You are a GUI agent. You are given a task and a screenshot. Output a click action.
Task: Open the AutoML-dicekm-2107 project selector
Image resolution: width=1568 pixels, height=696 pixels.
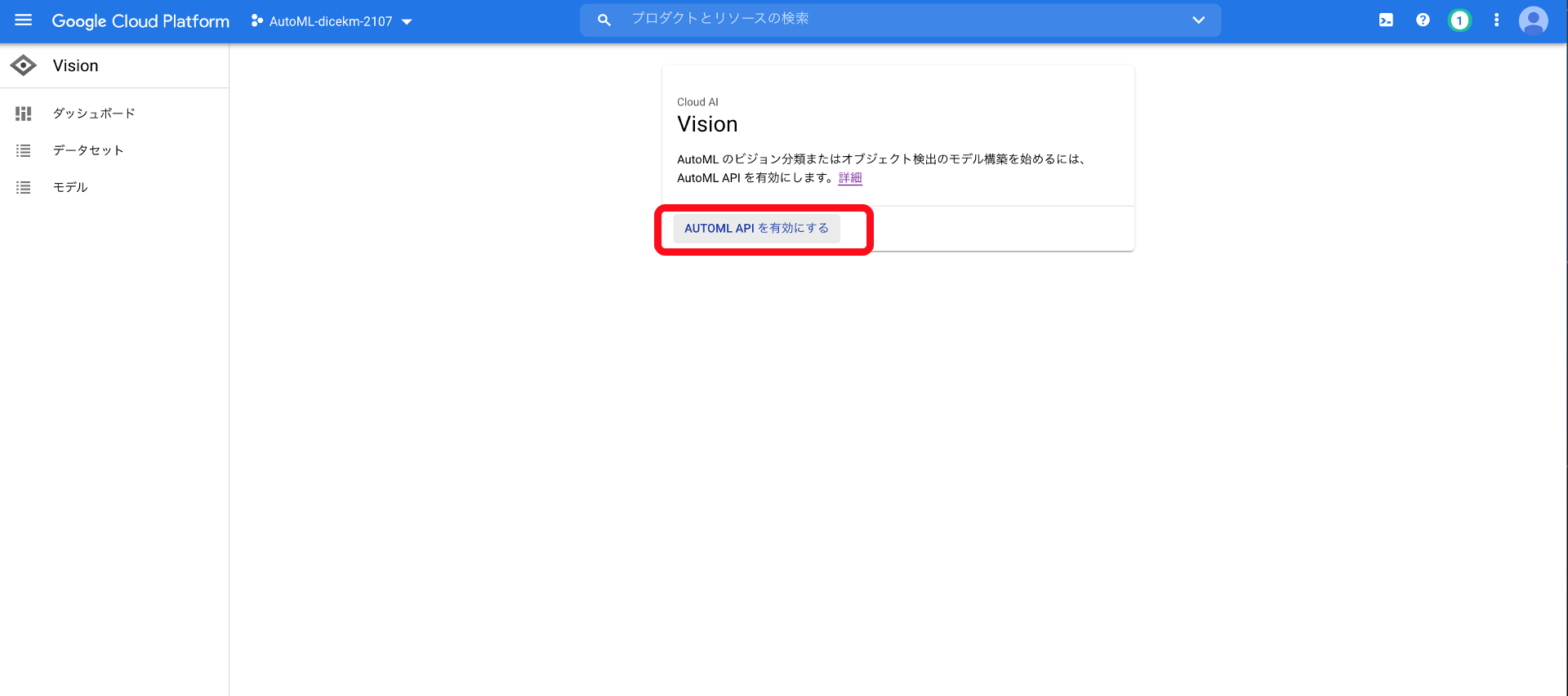pos(332,21)
